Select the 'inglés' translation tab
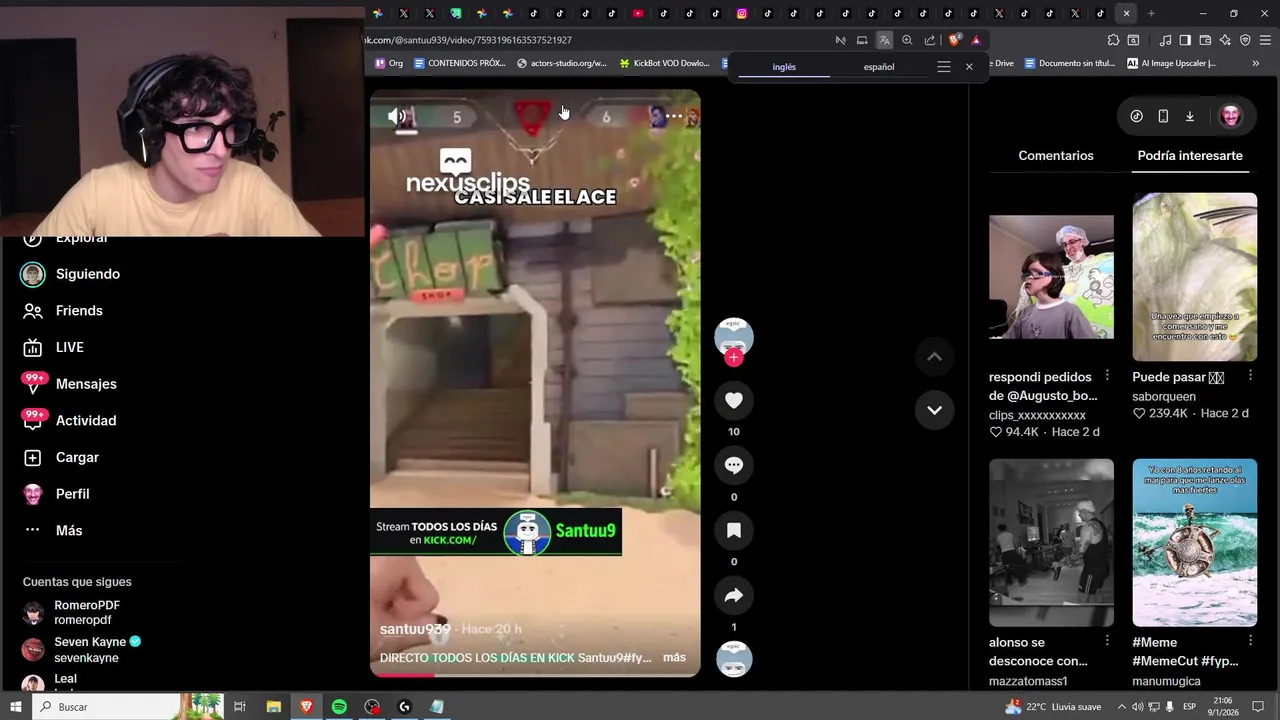The image size is (1280, 720). pos(784,67)
